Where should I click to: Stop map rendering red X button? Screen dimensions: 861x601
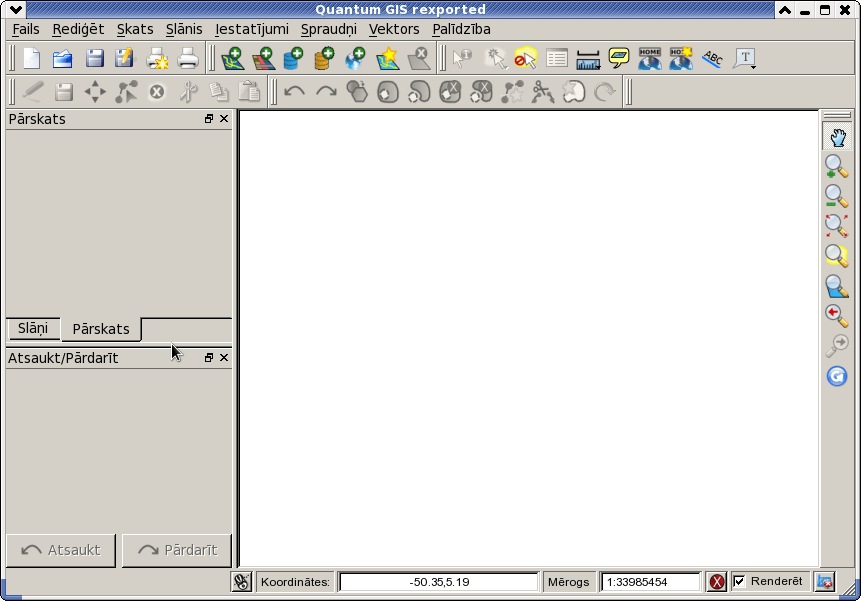[717, 582]
